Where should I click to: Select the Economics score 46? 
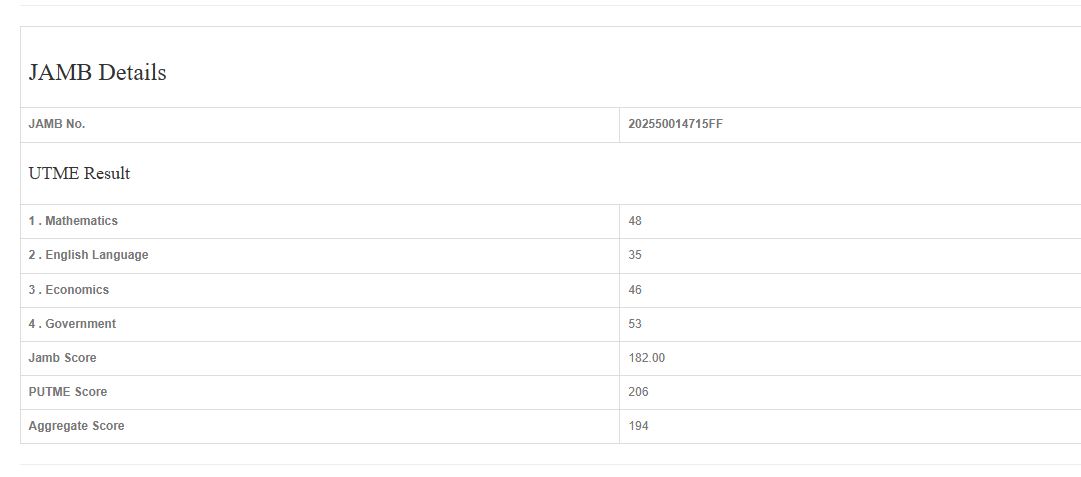[x=635, y=290]
